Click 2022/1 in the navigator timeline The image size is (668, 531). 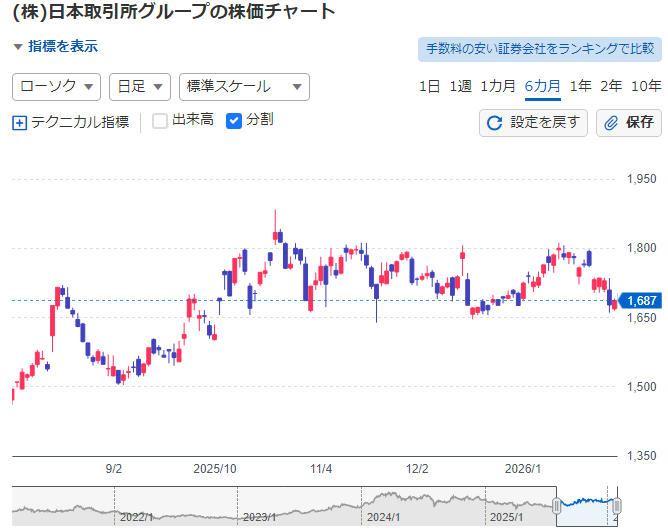(136, 517)
